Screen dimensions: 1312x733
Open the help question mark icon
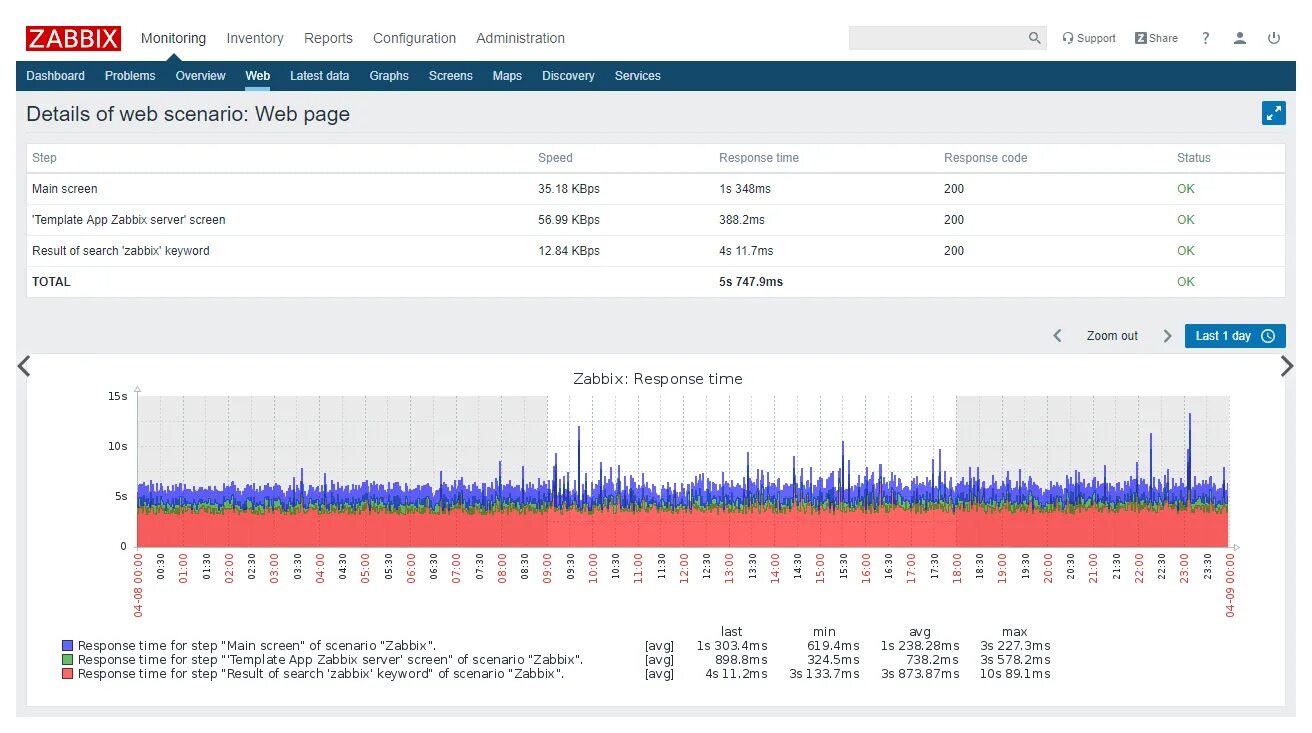coord(1206,38)
